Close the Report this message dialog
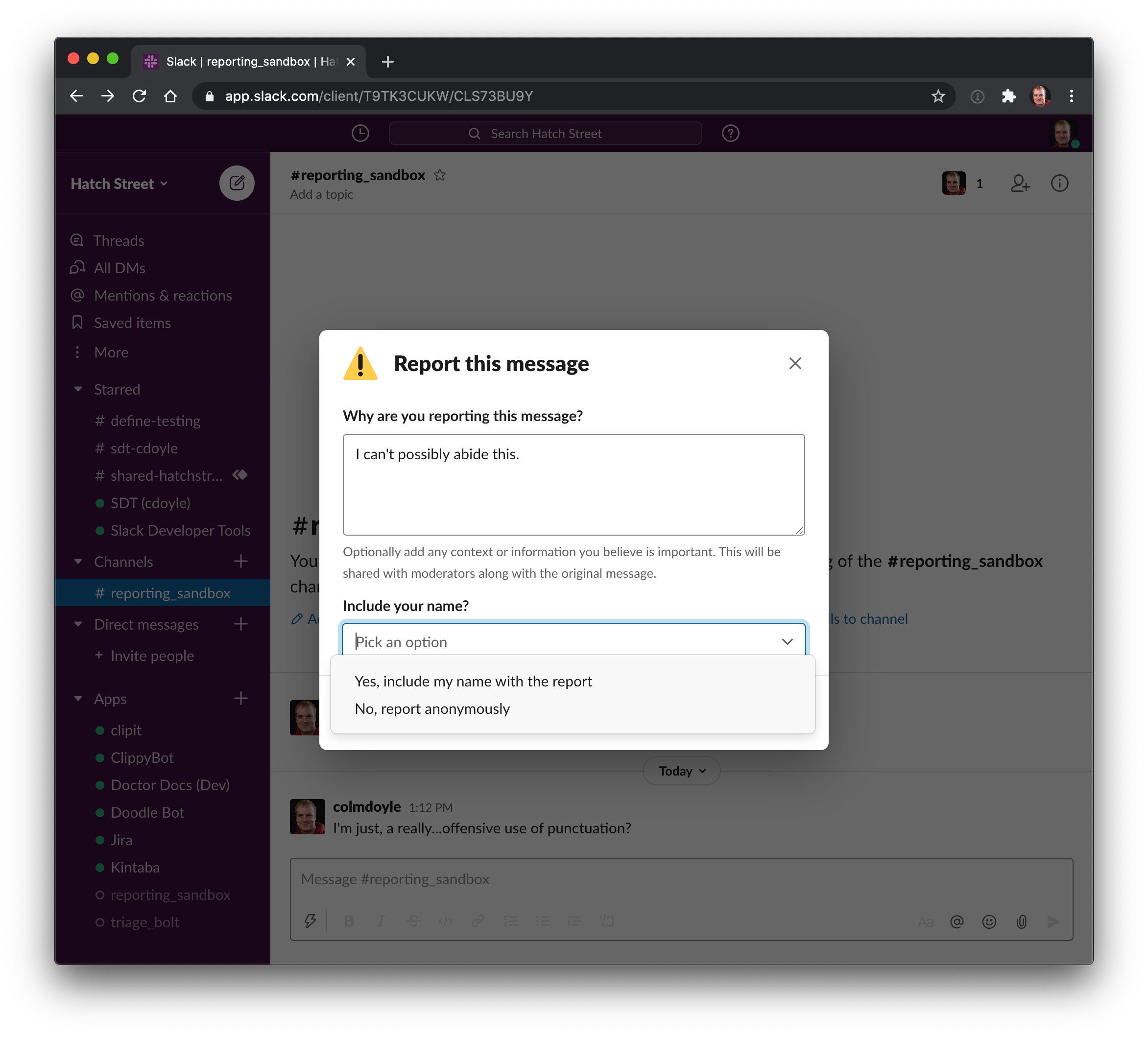The height and width of the screenshot is (1037, 1148). [795, 363]
